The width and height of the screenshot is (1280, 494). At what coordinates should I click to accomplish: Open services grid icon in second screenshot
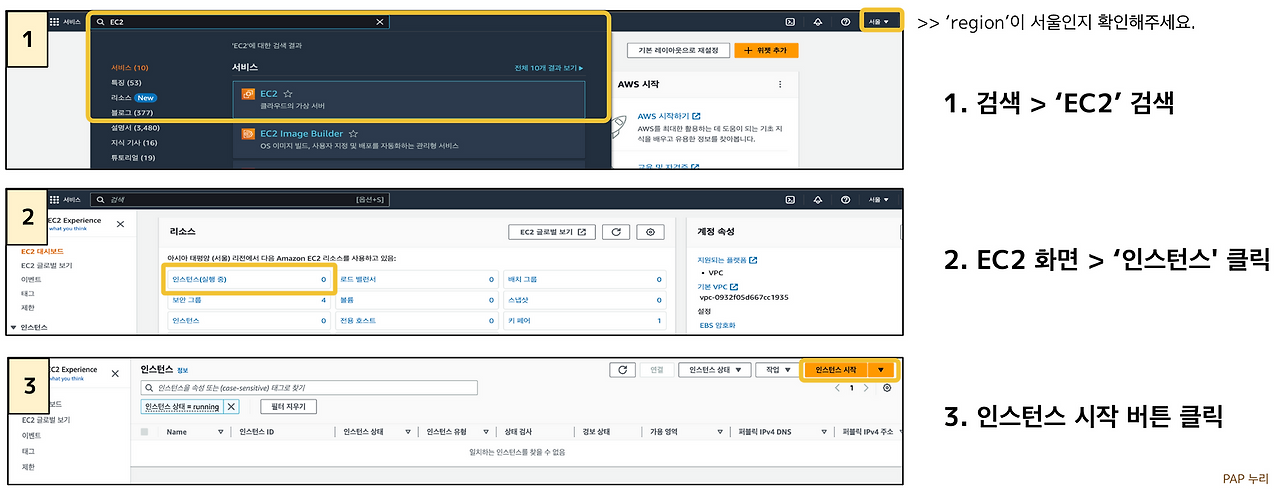(x=54, y=200)
